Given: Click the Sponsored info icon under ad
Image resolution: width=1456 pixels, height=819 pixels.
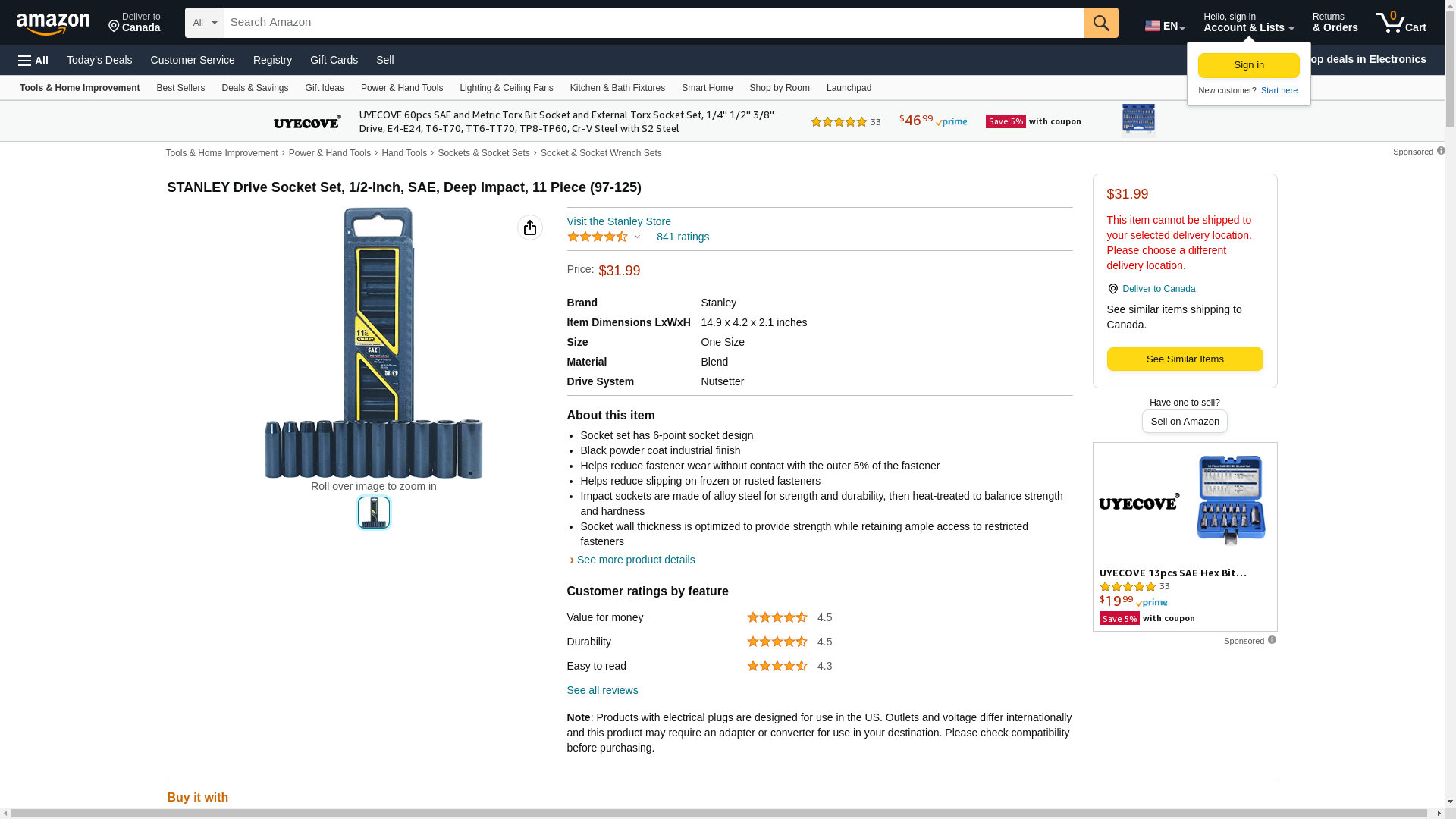Looking at the screenshot, I should [1272, 640].
